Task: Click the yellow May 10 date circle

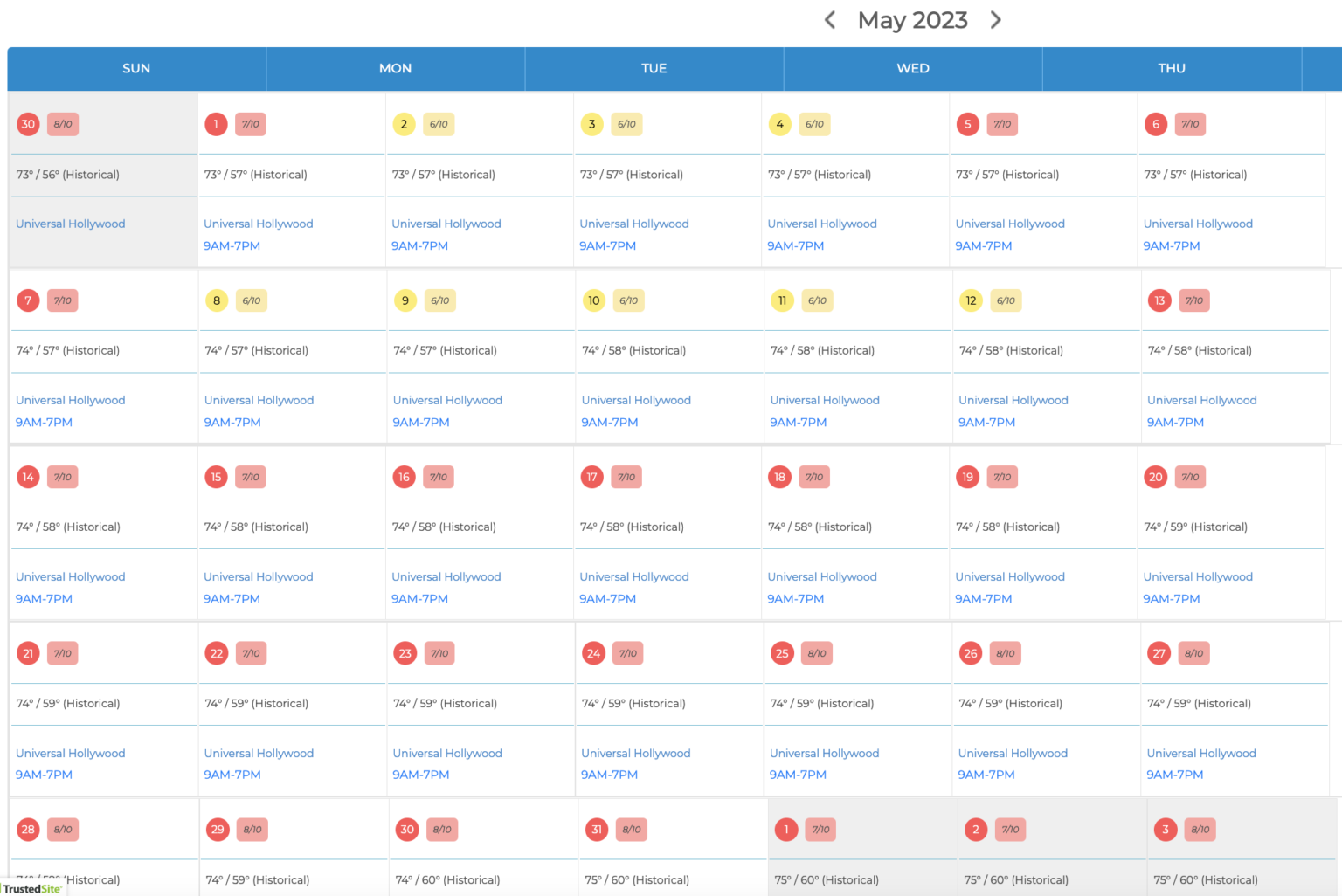Action: (x=593, y=300)
